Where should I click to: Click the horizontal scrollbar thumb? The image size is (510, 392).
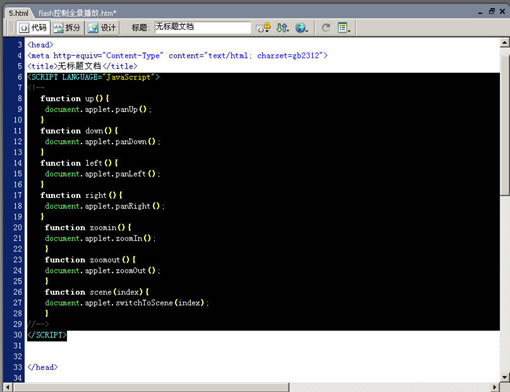151,387
